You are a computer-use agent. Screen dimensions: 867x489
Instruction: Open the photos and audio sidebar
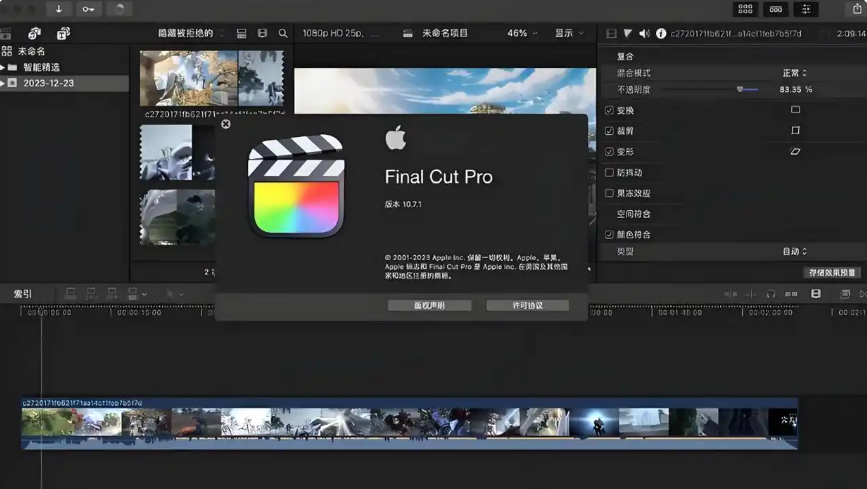click(x=34, y=34)
